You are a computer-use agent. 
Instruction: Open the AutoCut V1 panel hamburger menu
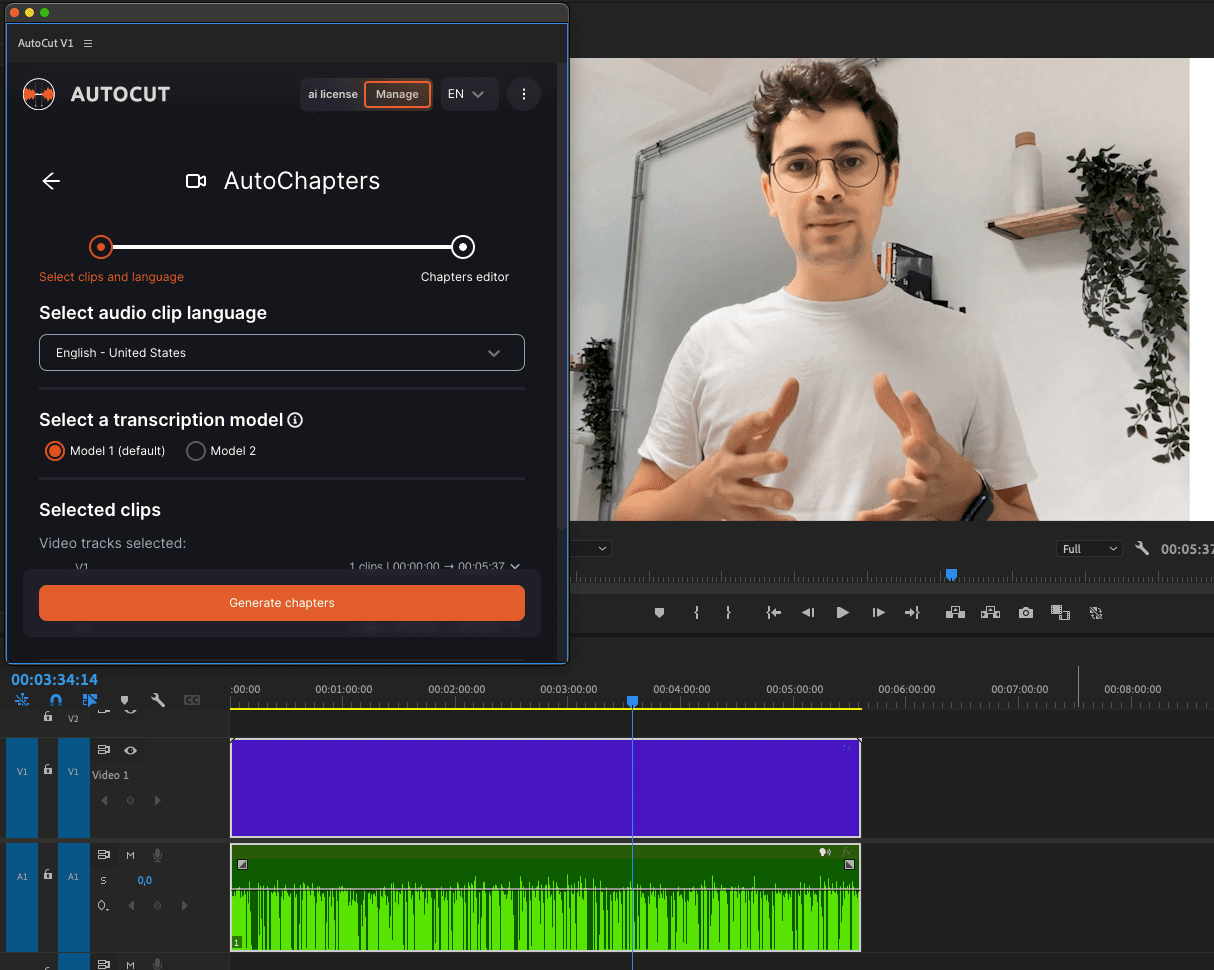pos(88,43)
